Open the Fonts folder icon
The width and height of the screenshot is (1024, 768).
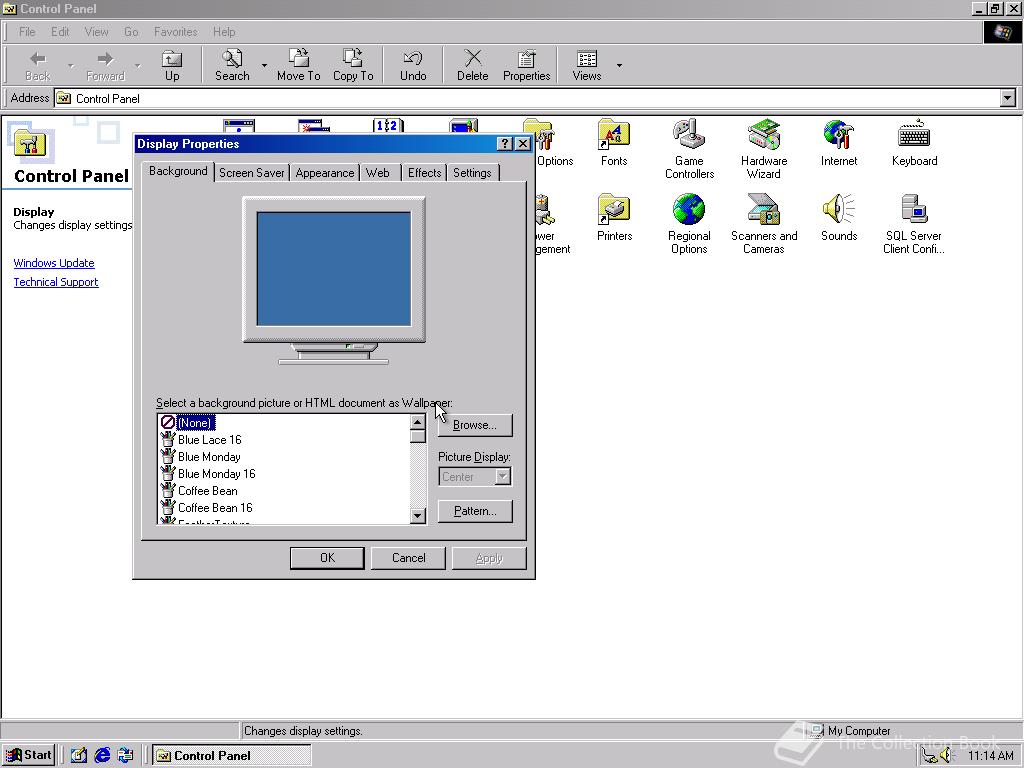pyautogui.click(x=614, y=135)
